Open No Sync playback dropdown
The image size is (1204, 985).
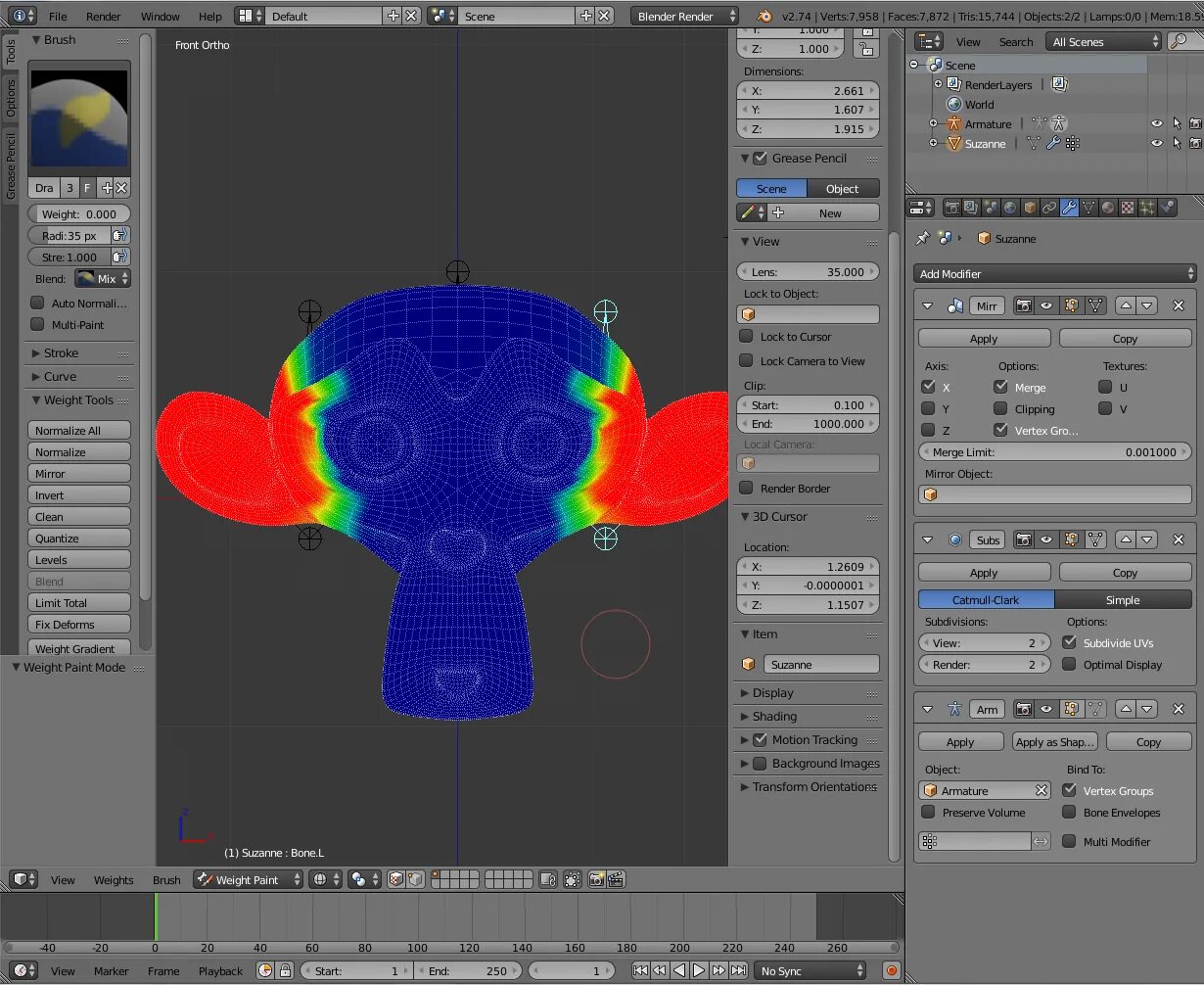pyautogui.click(x=811, y=970)
